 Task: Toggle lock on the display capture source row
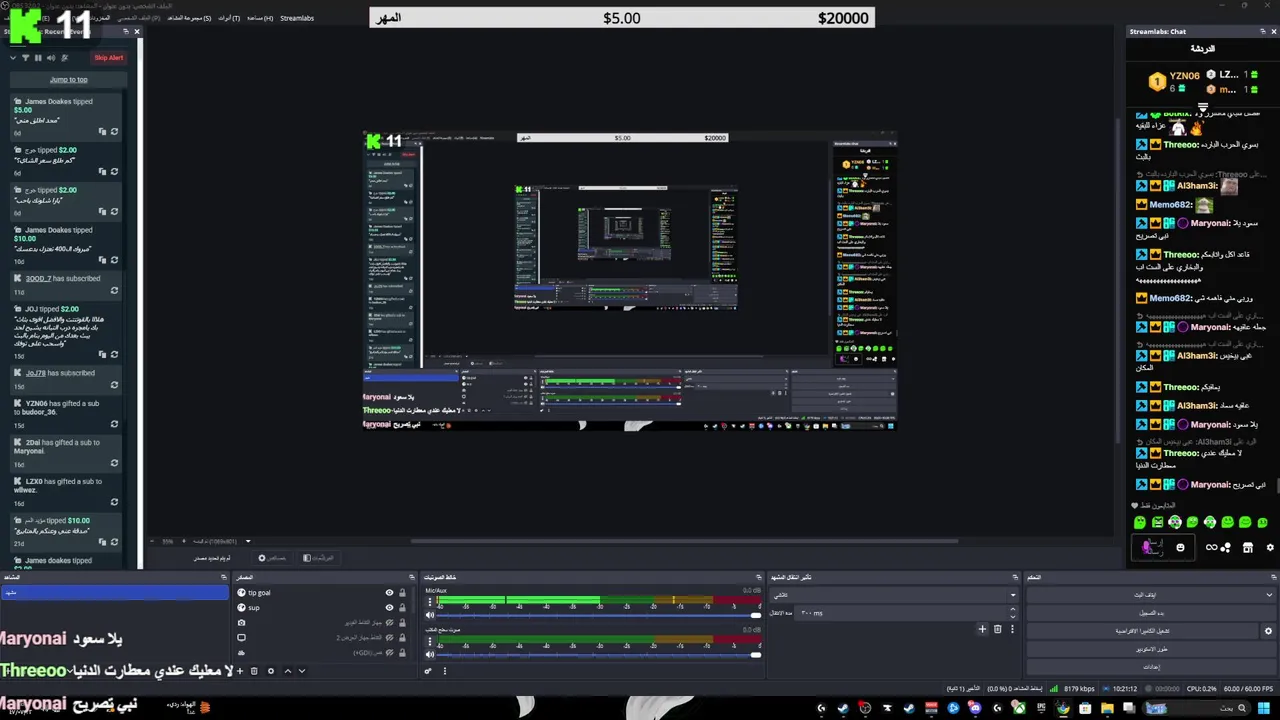pyautogui.click(x=402, y=637)
